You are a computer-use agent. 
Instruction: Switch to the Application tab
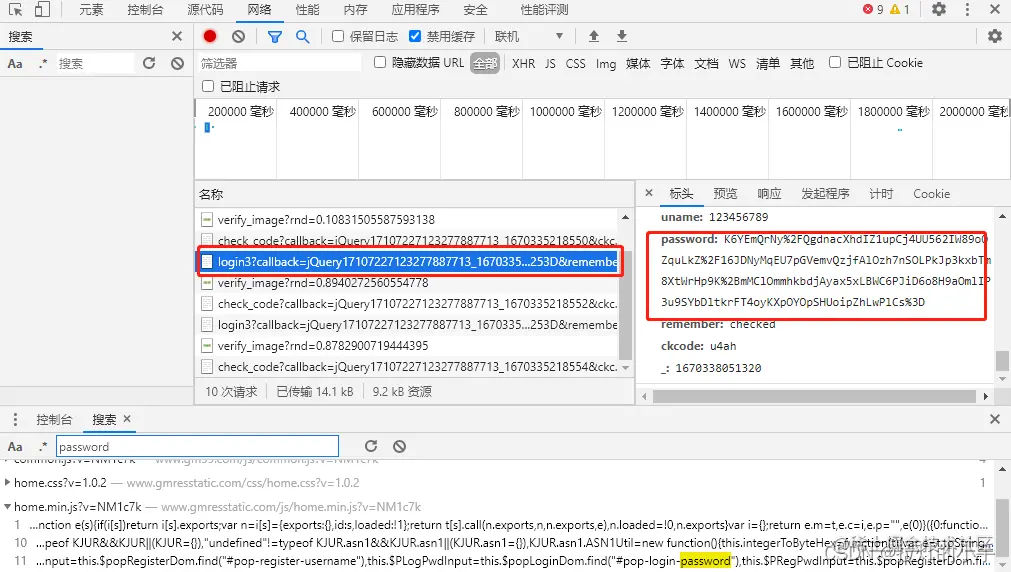pos(415,10)
